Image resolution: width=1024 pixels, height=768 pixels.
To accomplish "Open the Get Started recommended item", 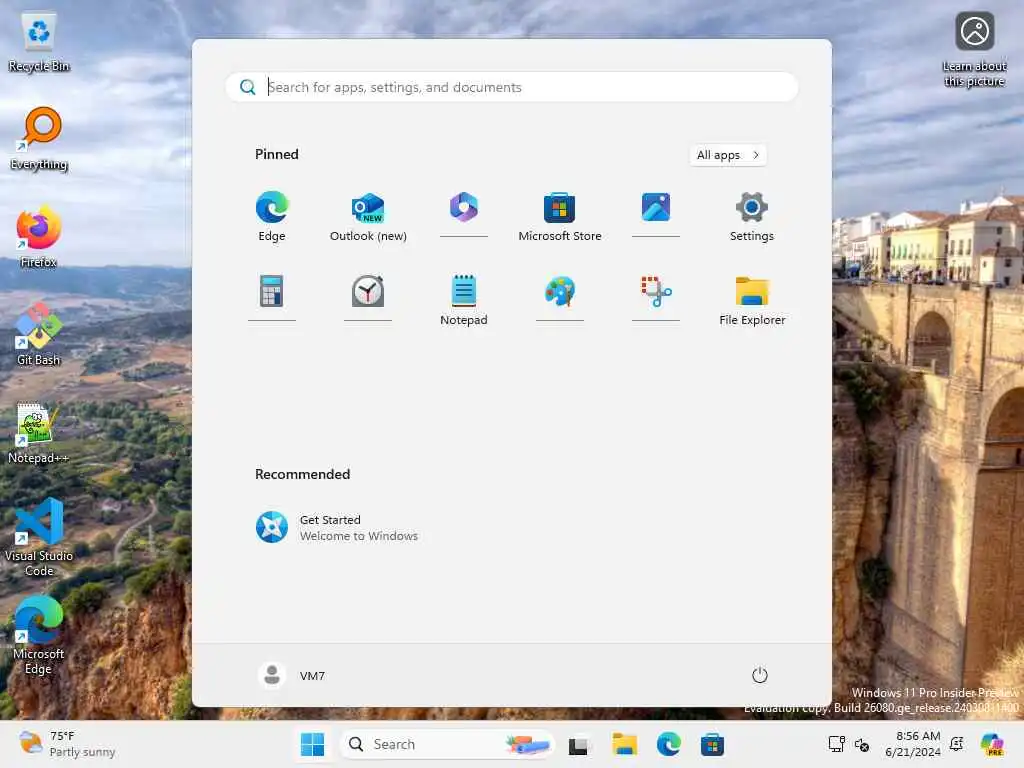I will click(336, 528).
